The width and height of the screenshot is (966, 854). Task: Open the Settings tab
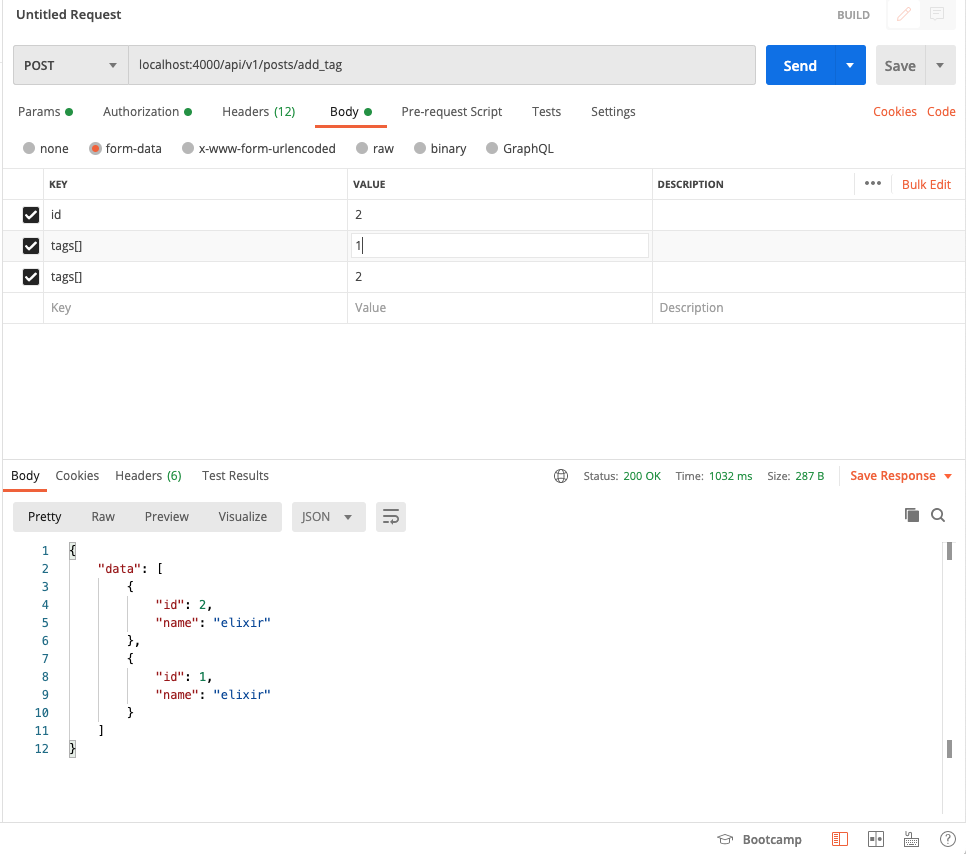613,112
